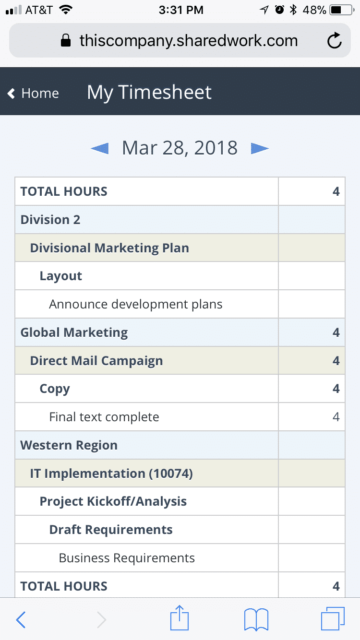Tap the forward arrow in the Safari toolbar

102,620
